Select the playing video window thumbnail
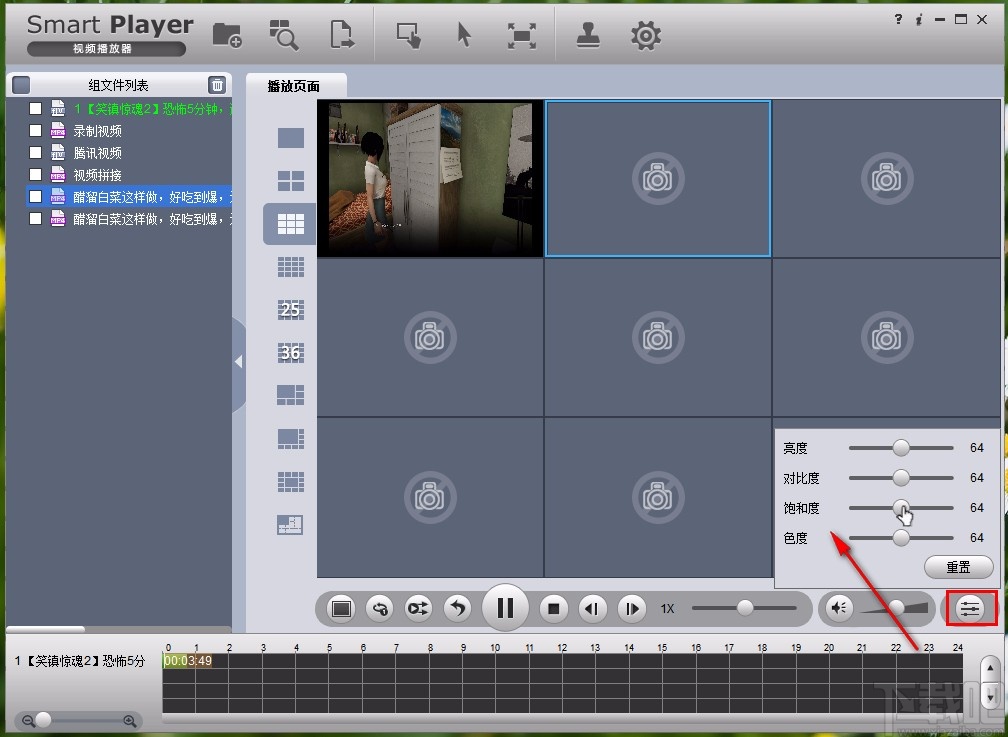Viewport: 1008px width, 737px height. (430, 178)
